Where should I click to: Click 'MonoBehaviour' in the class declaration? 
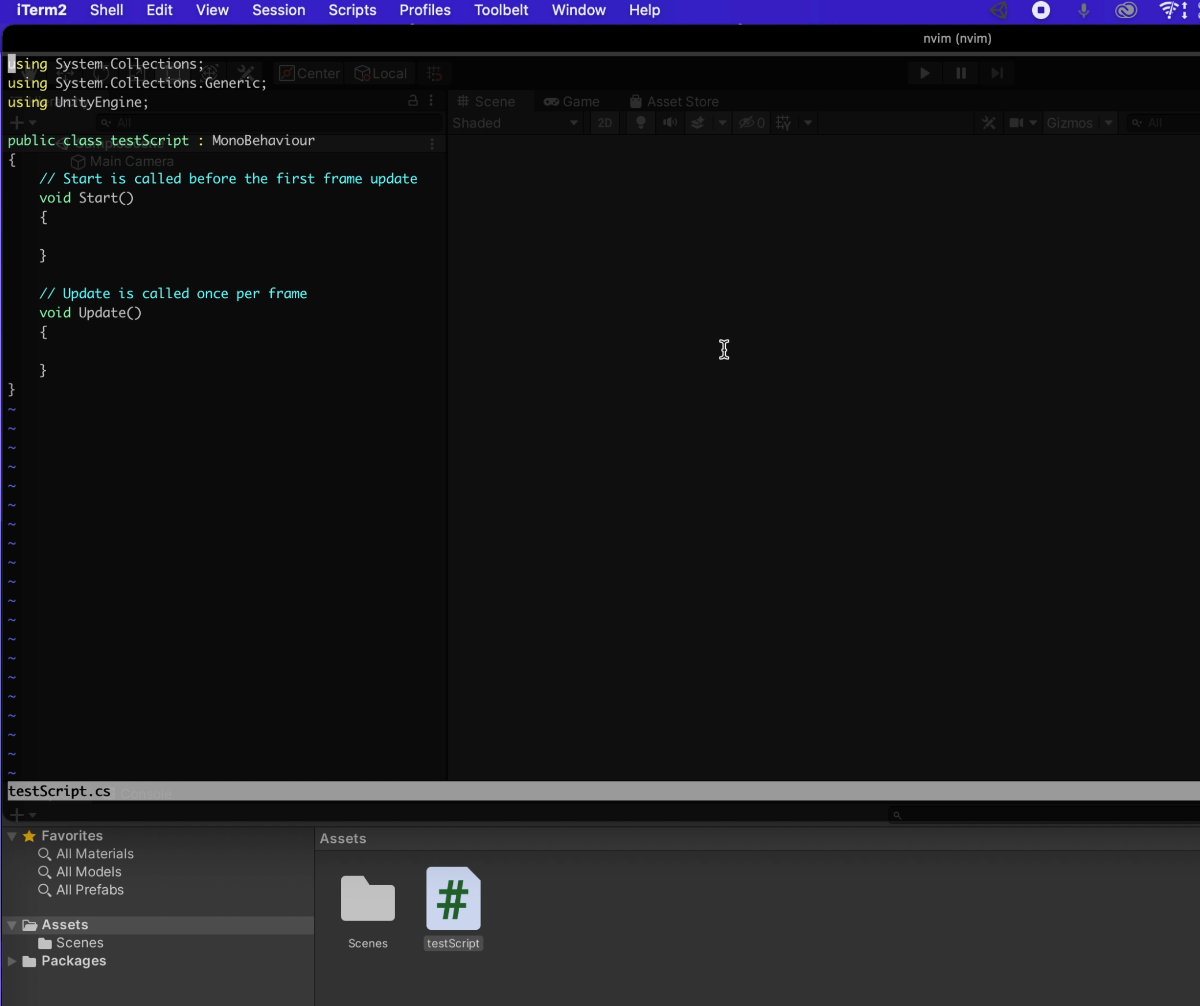click(x=263, y=141)
